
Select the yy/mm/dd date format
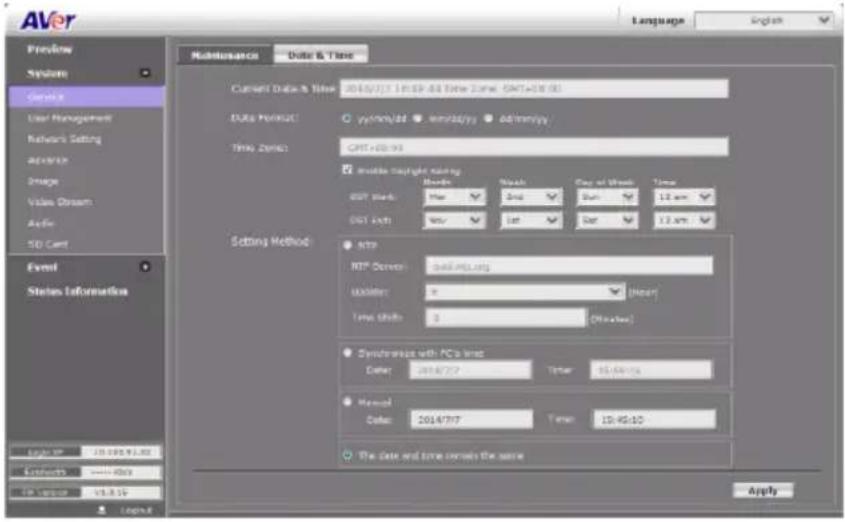[x=347, y=118]
